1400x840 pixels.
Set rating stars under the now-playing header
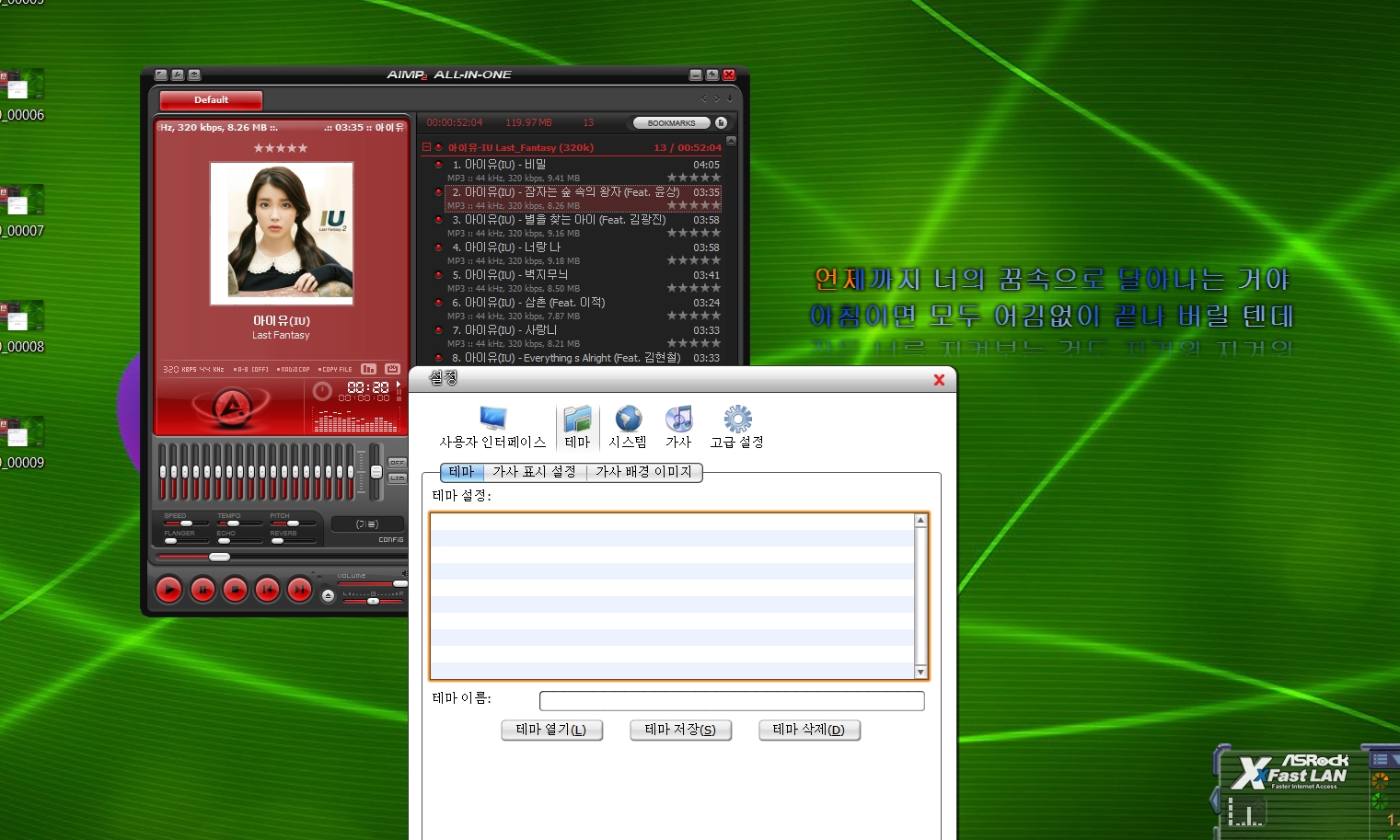tap(281, 148)
